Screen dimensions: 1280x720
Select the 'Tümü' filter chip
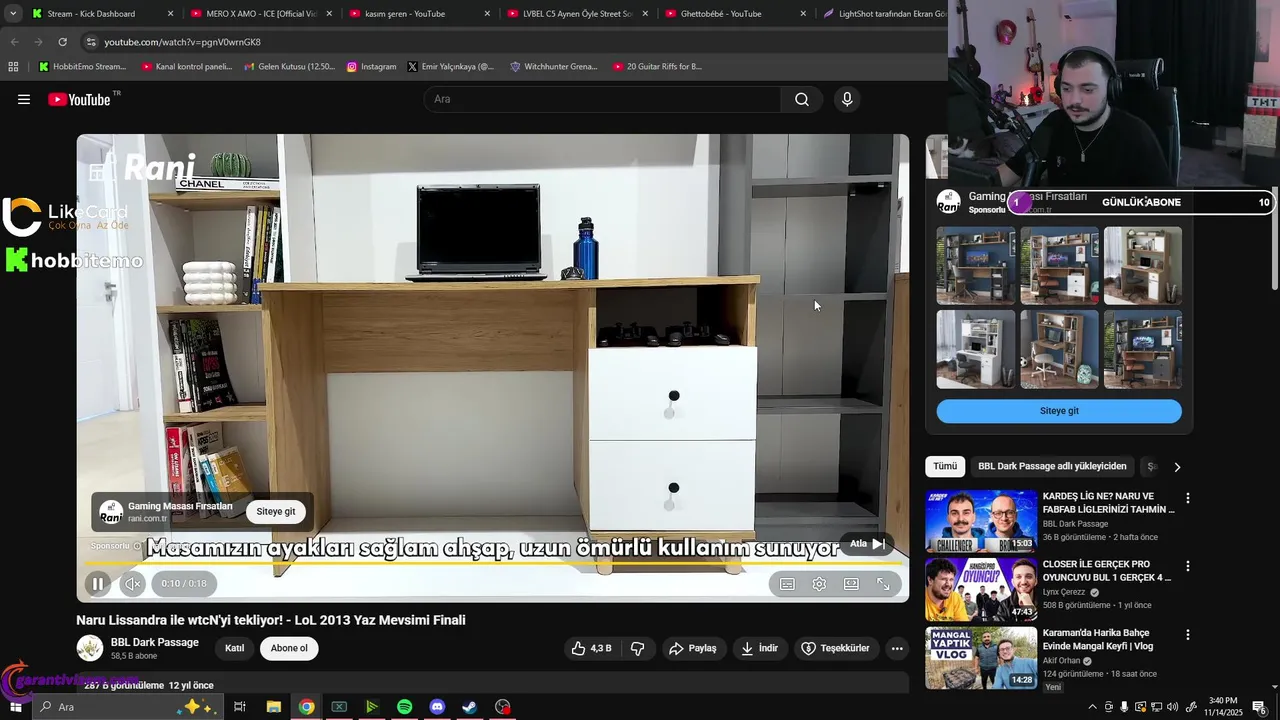tap(945, 466)
